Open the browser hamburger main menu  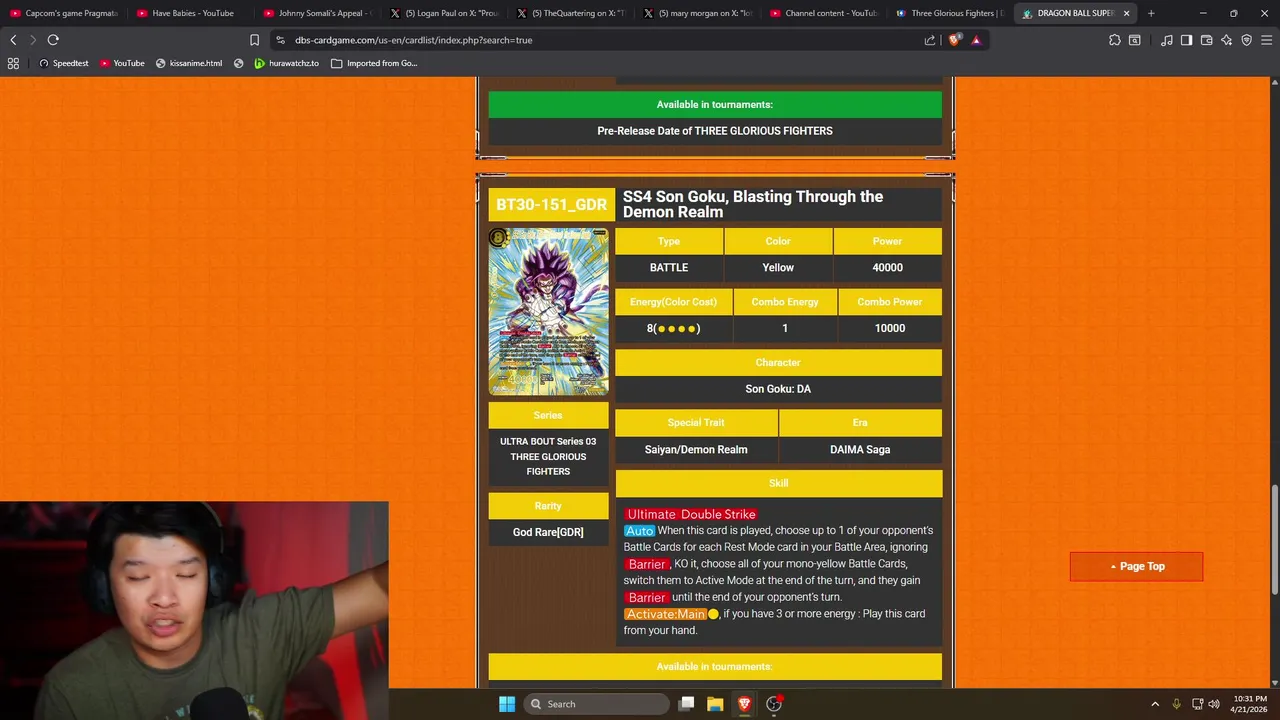click(1267, 40)
